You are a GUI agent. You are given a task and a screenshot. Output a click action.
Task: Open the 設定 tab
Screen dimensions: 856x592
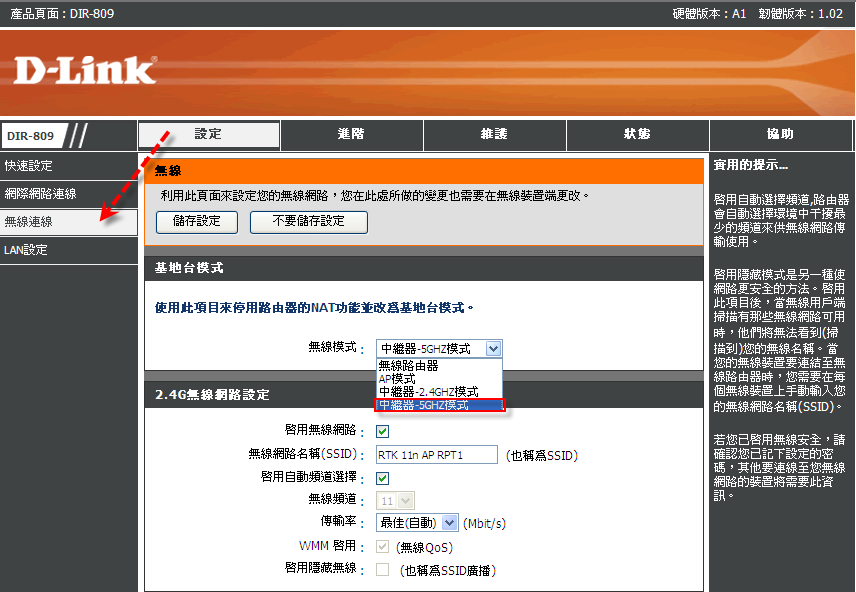(208, 134)
